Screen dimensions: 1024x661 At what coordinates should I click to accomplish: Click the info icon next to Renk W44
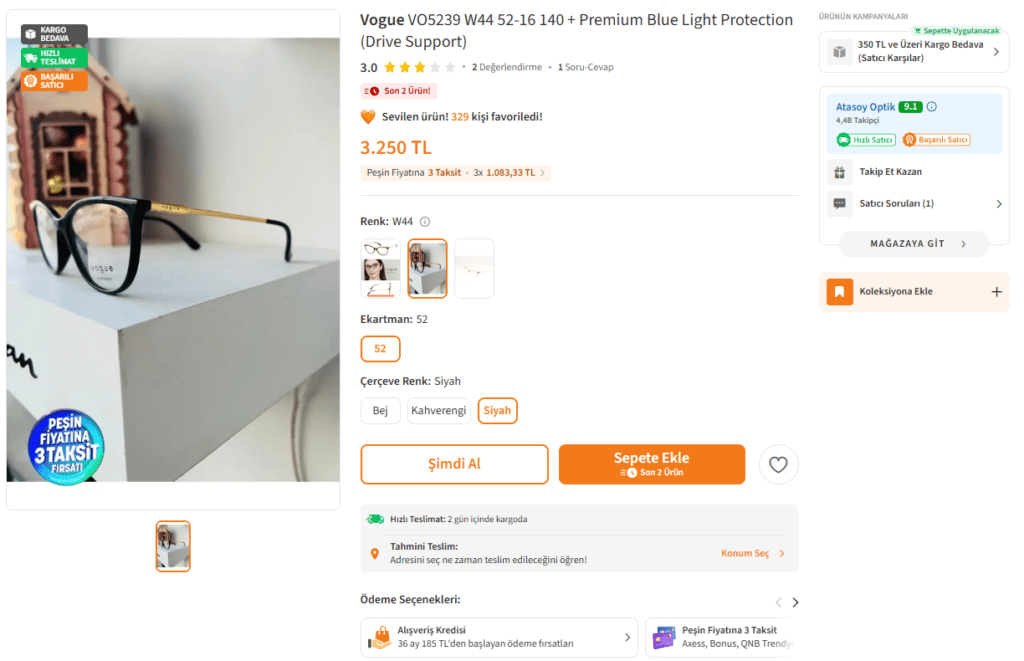tap(425, 222)
